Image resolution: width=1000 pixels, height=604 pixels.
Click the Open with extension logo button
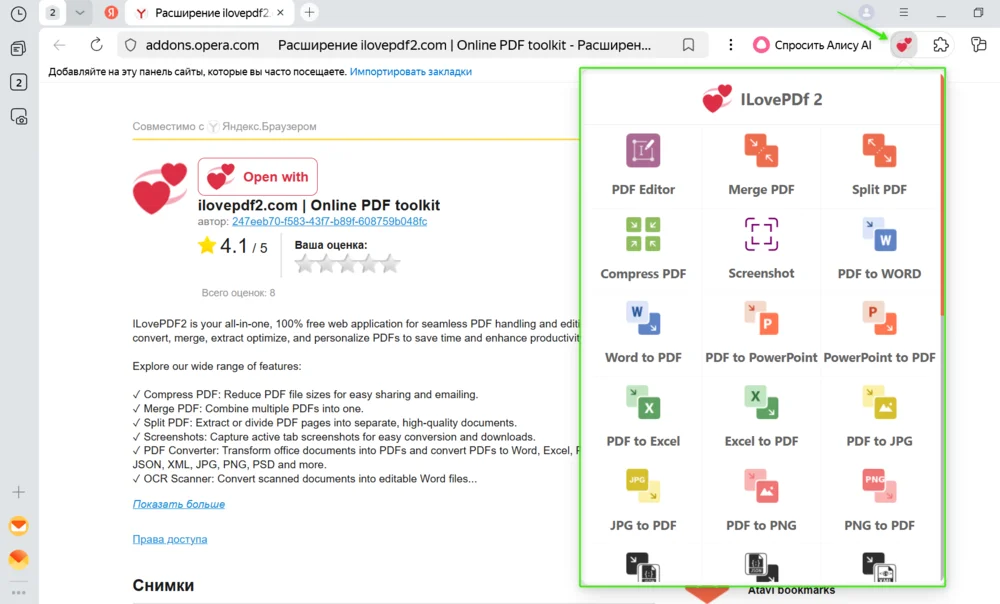click(x=258, y=177)
